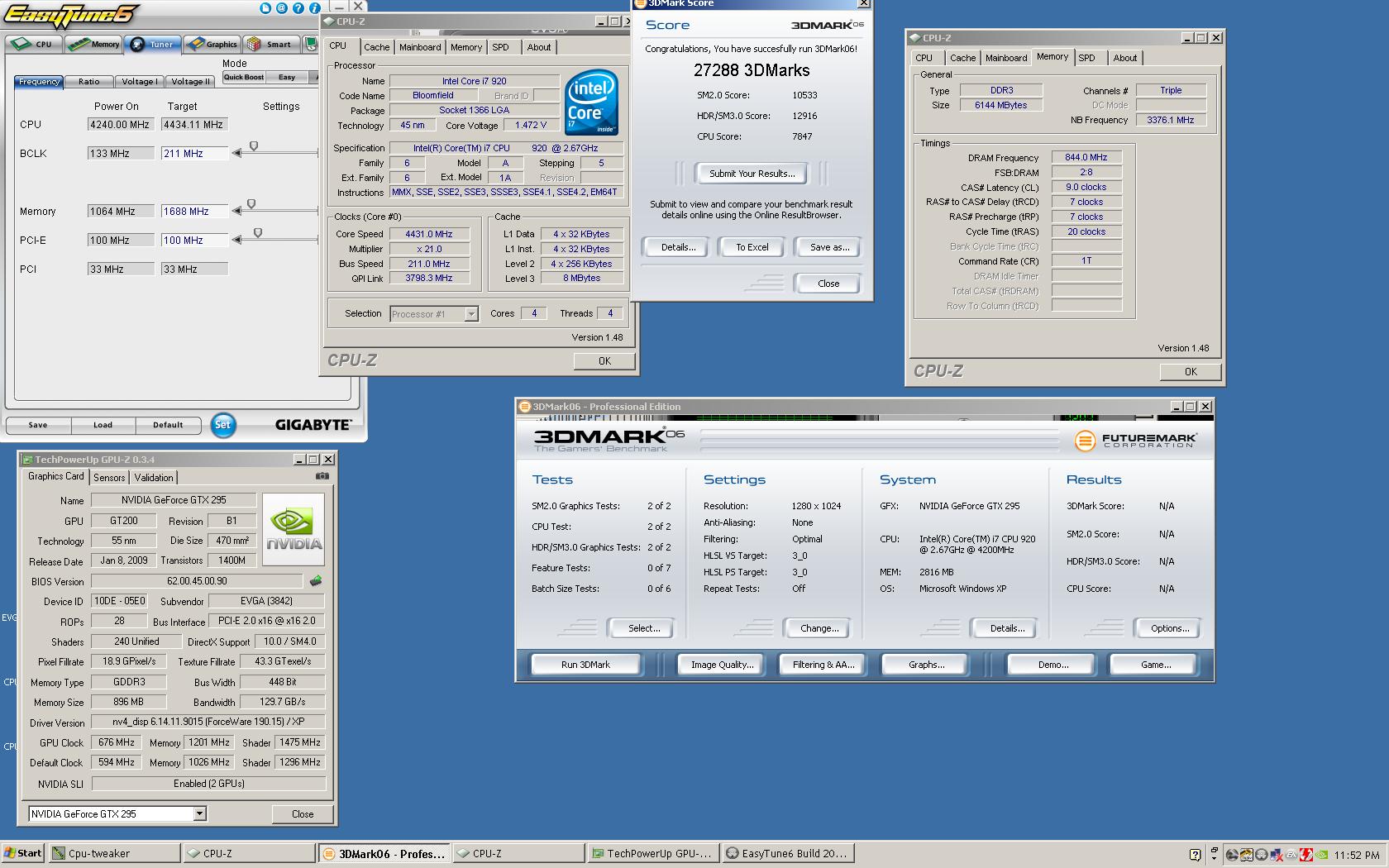Click Run 3DMark button

[x=585, y=665]
